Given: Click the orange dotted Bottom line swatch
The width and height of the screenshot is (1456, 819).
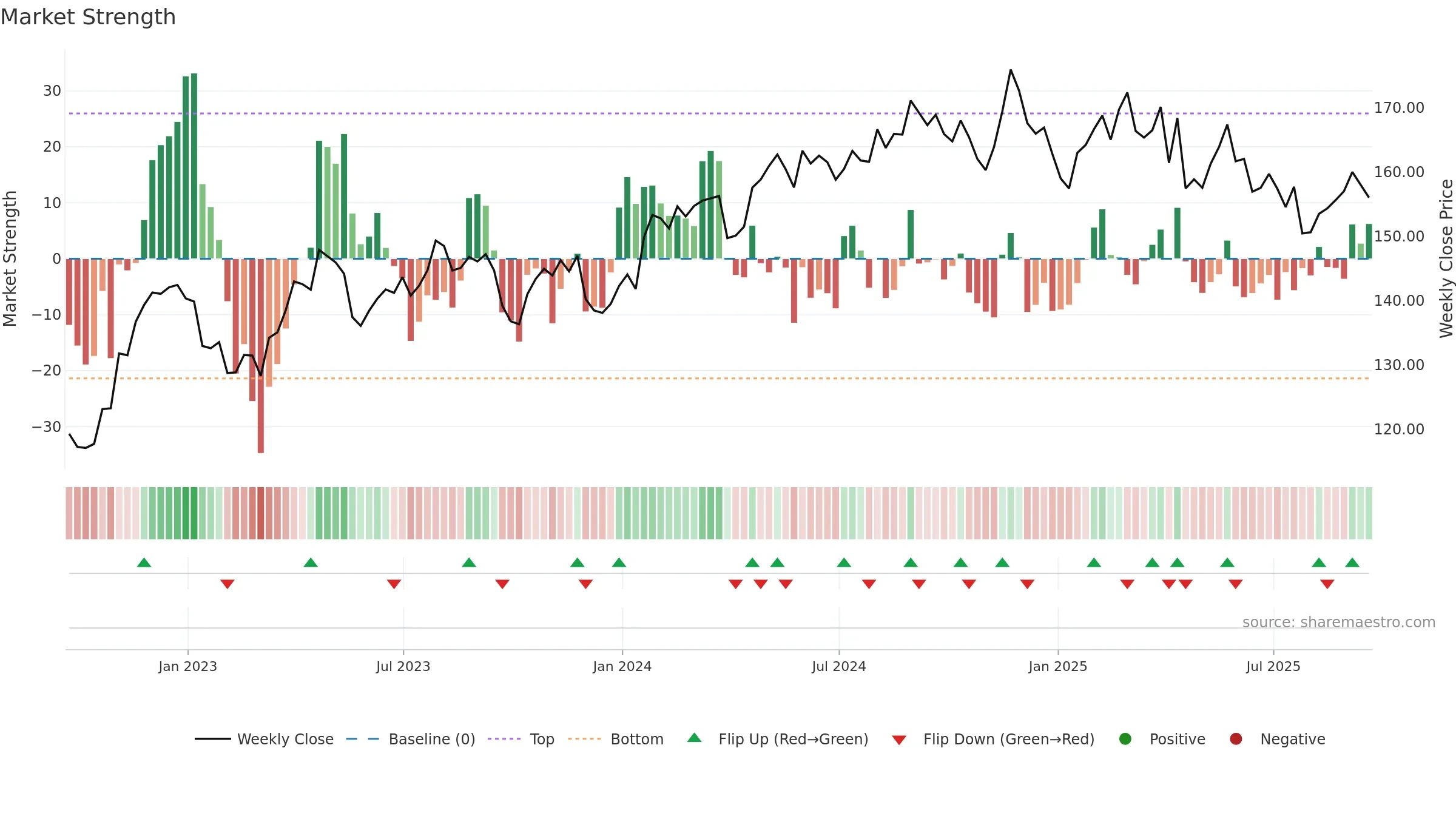Looking at the screenshot, I should click(x=584, y=739).
